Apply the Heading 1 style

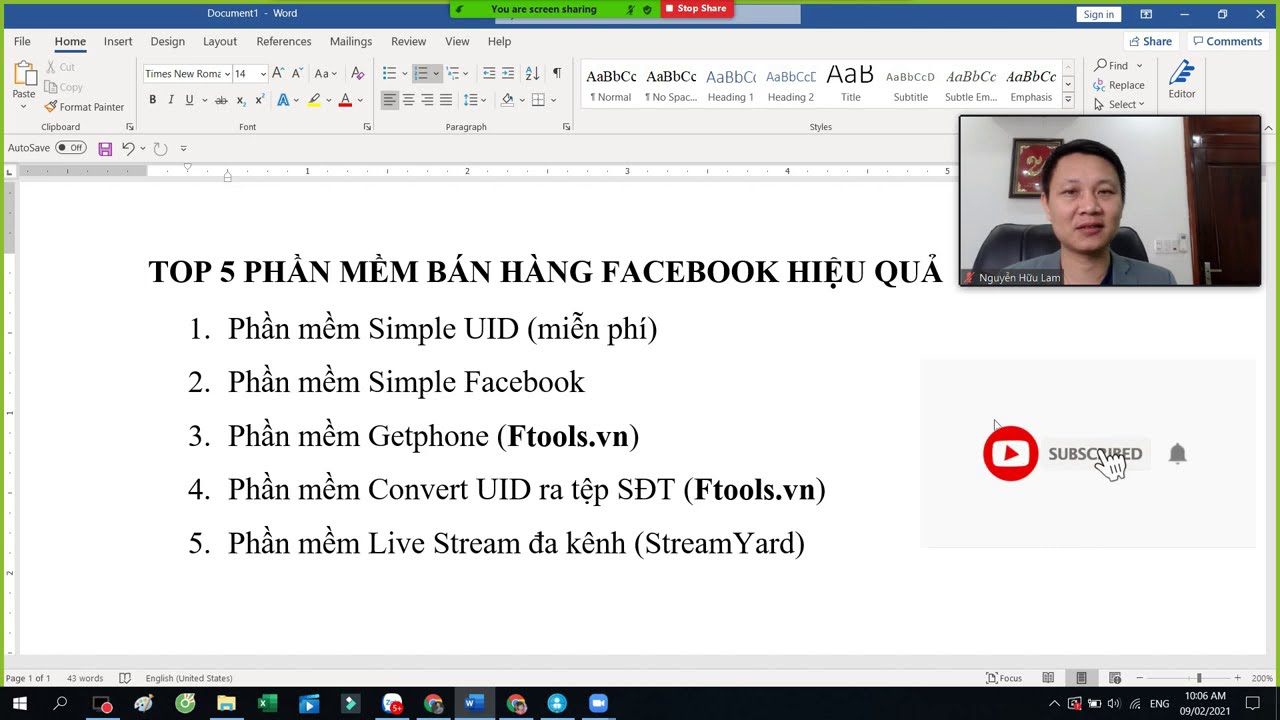tap(731, 85)
